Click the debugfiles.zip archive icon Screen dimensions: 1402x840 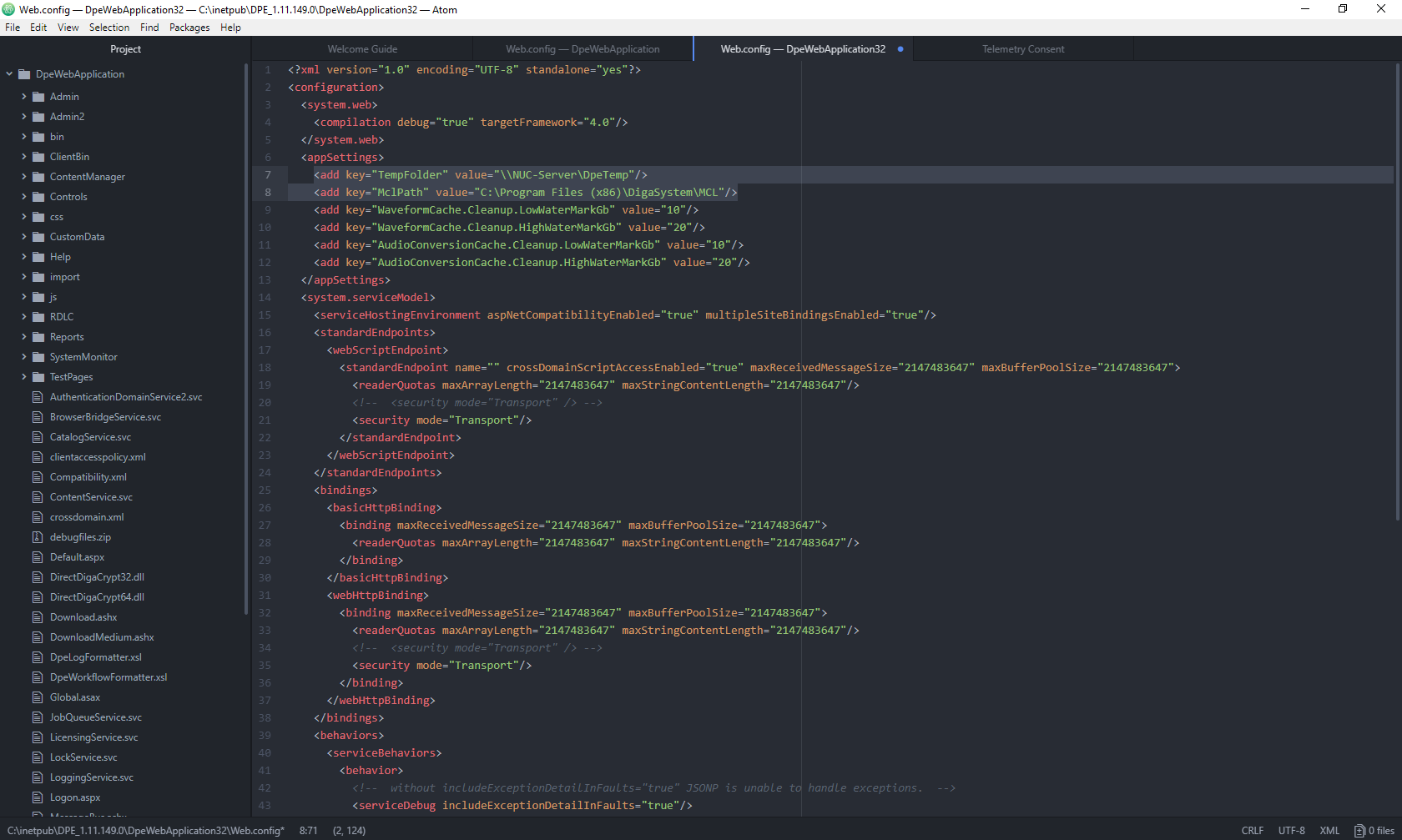[x=38, y=537]
